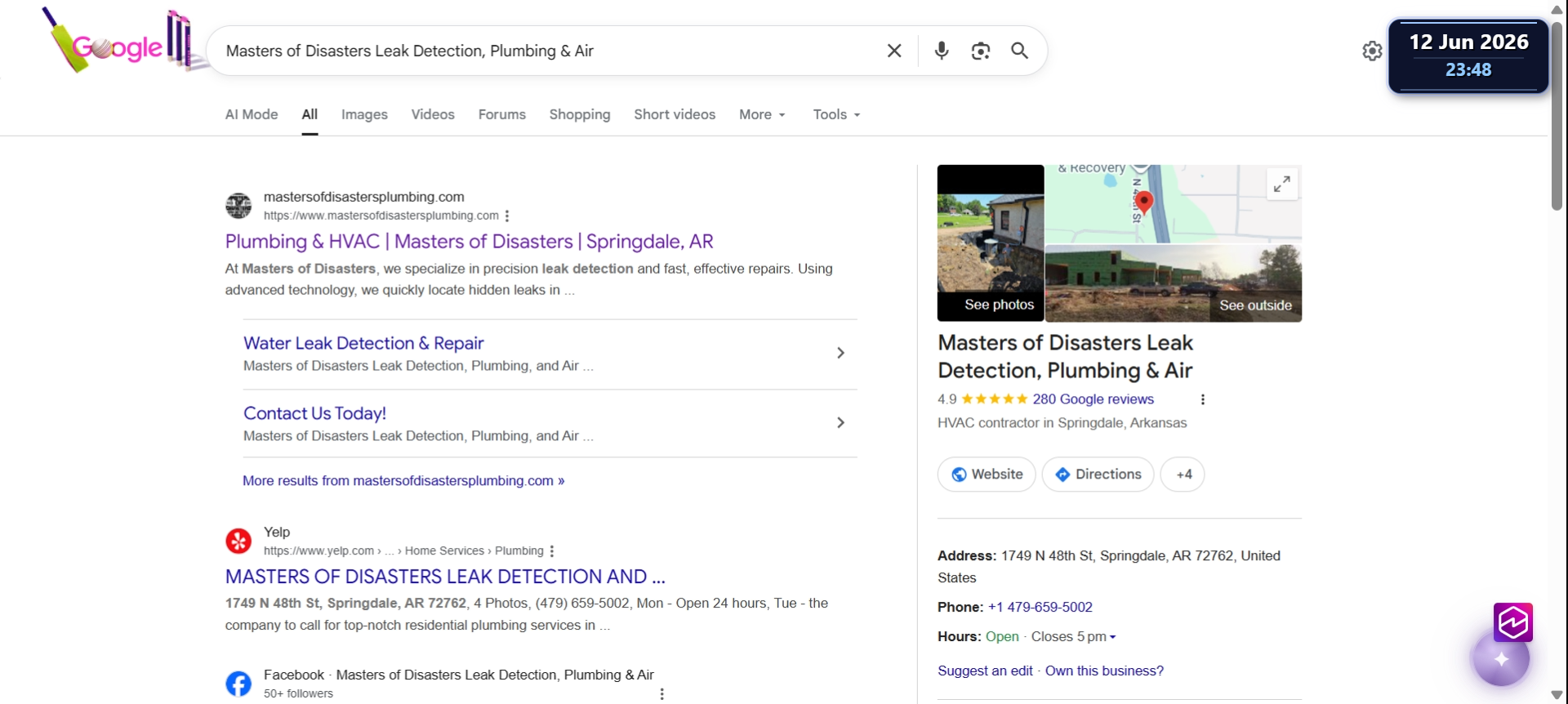This screenshot has height=704, width=1568.
Task: Open More results from mastersofdisastersplumbing.com
Action: tap(403, 481)
